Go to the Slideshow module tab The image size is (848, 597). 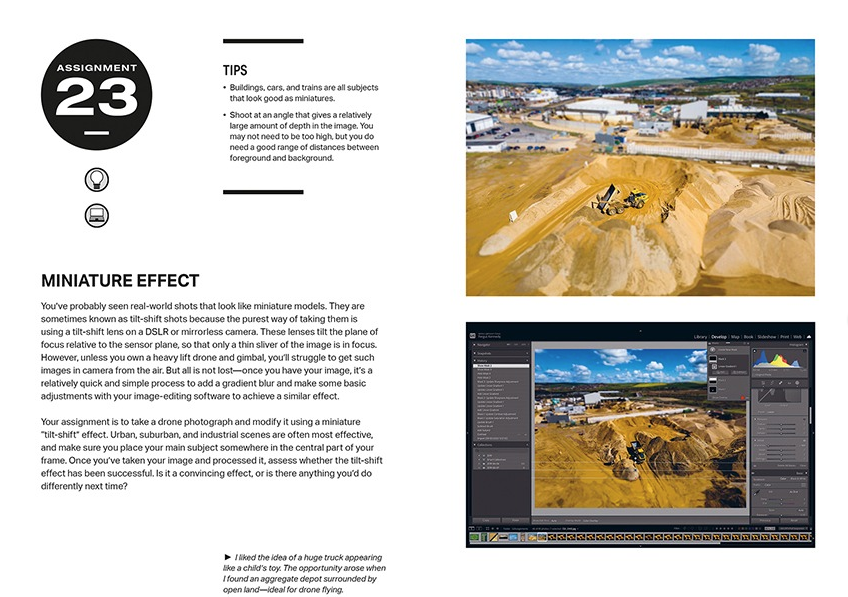click(x=767, y=337)
